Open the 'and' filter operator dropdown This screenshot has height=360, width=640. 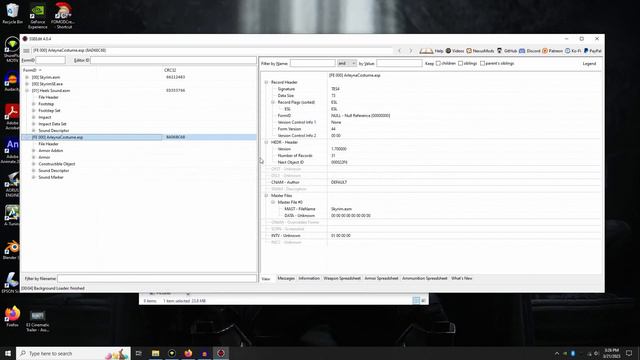(x=347, y=63)
